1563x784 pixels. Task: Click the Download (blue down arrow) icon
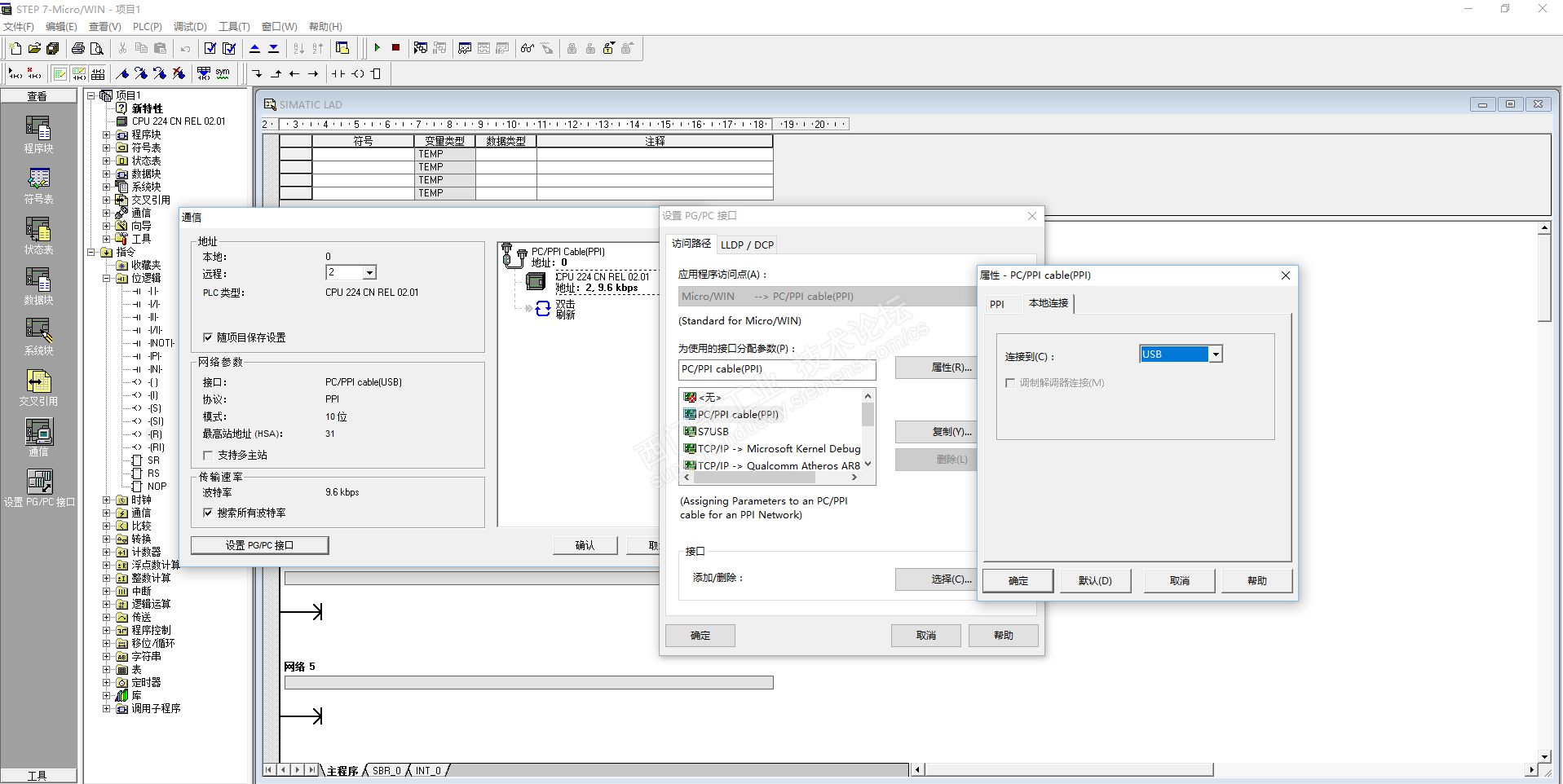[273, 49]
